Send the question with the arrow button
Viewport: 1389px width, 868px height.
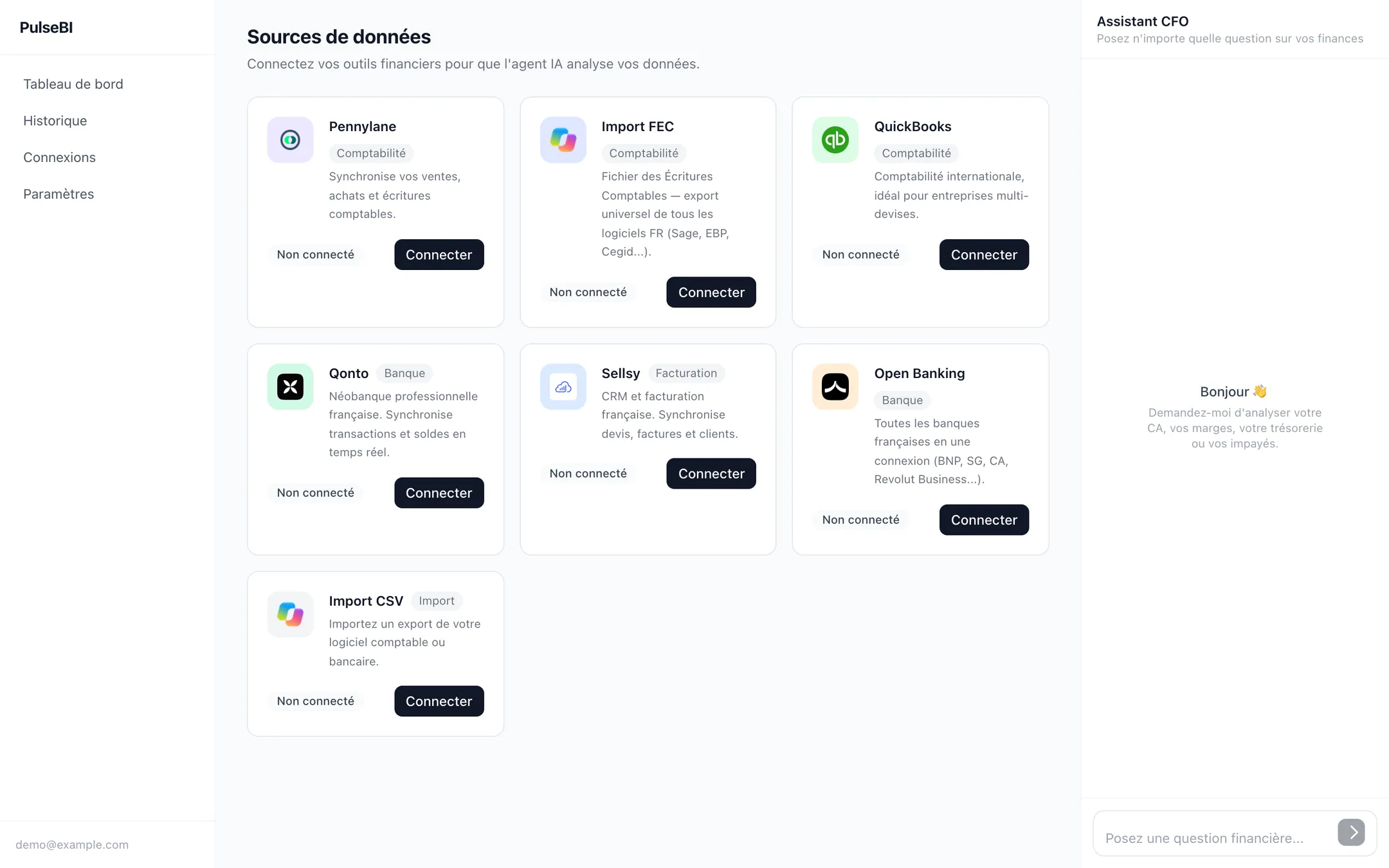(1351, 833)
